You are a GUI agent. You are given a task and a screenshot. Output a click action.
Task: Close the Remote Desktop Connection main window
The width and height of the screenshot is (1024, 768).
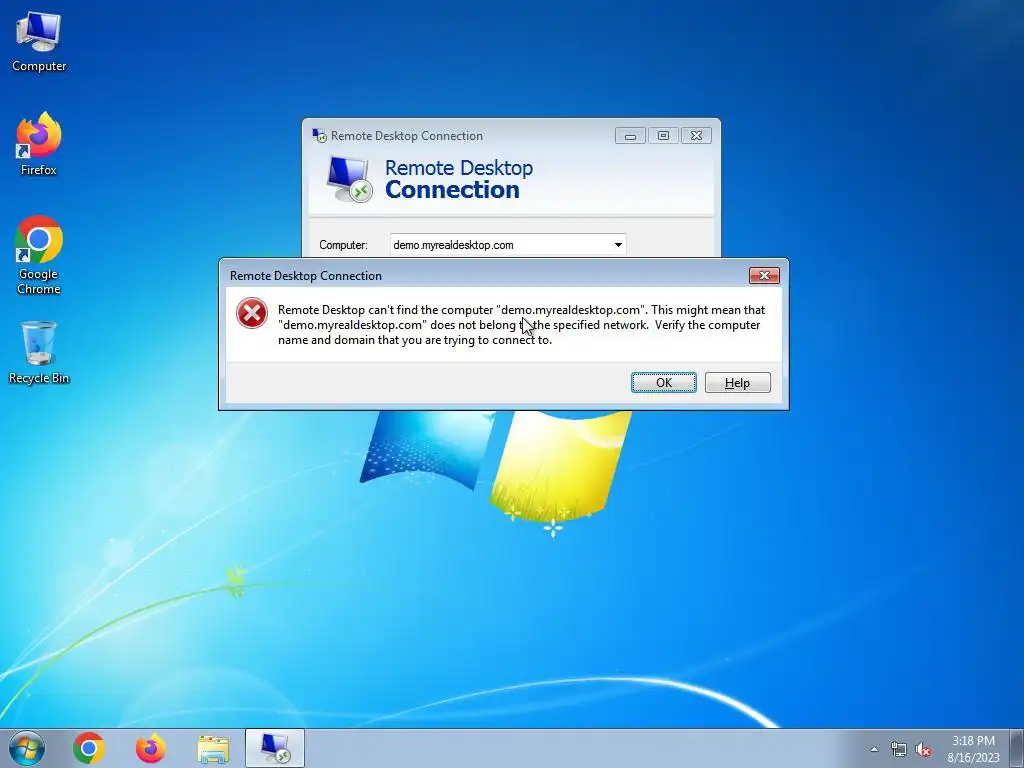[696, 136]
